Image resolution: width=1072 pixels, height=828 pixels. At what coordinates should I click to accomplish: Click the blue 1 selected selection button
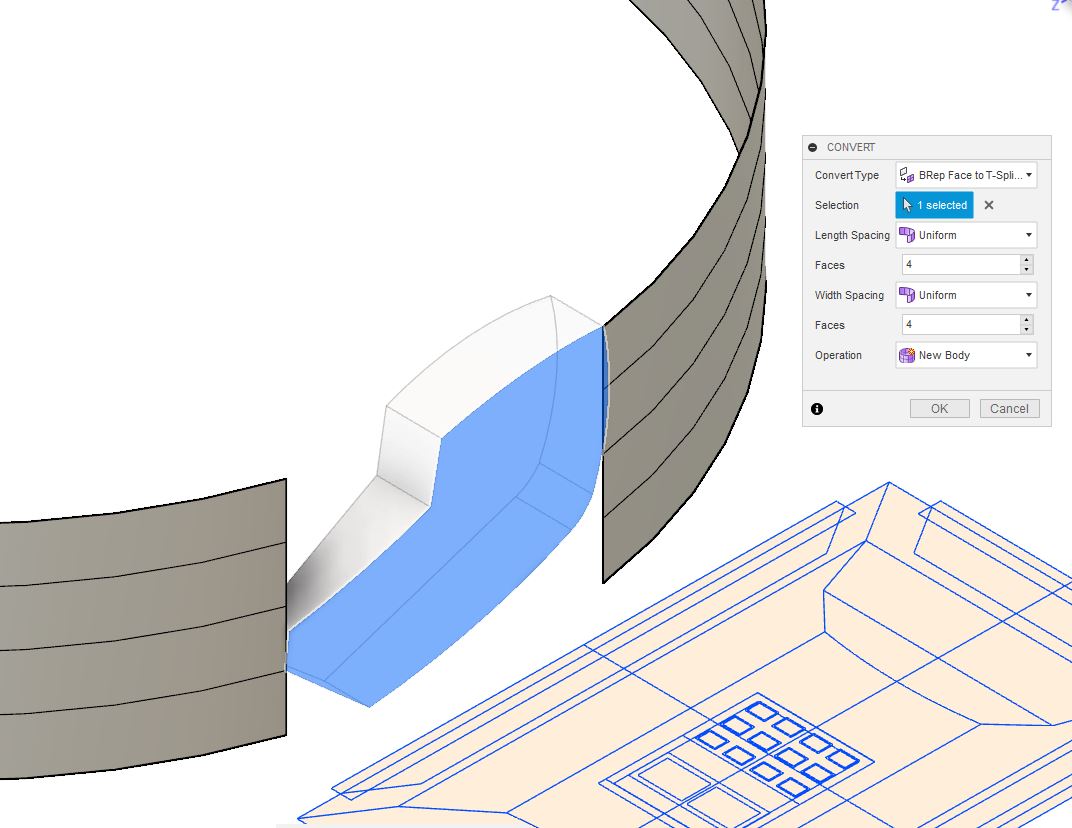coord(934,205)
